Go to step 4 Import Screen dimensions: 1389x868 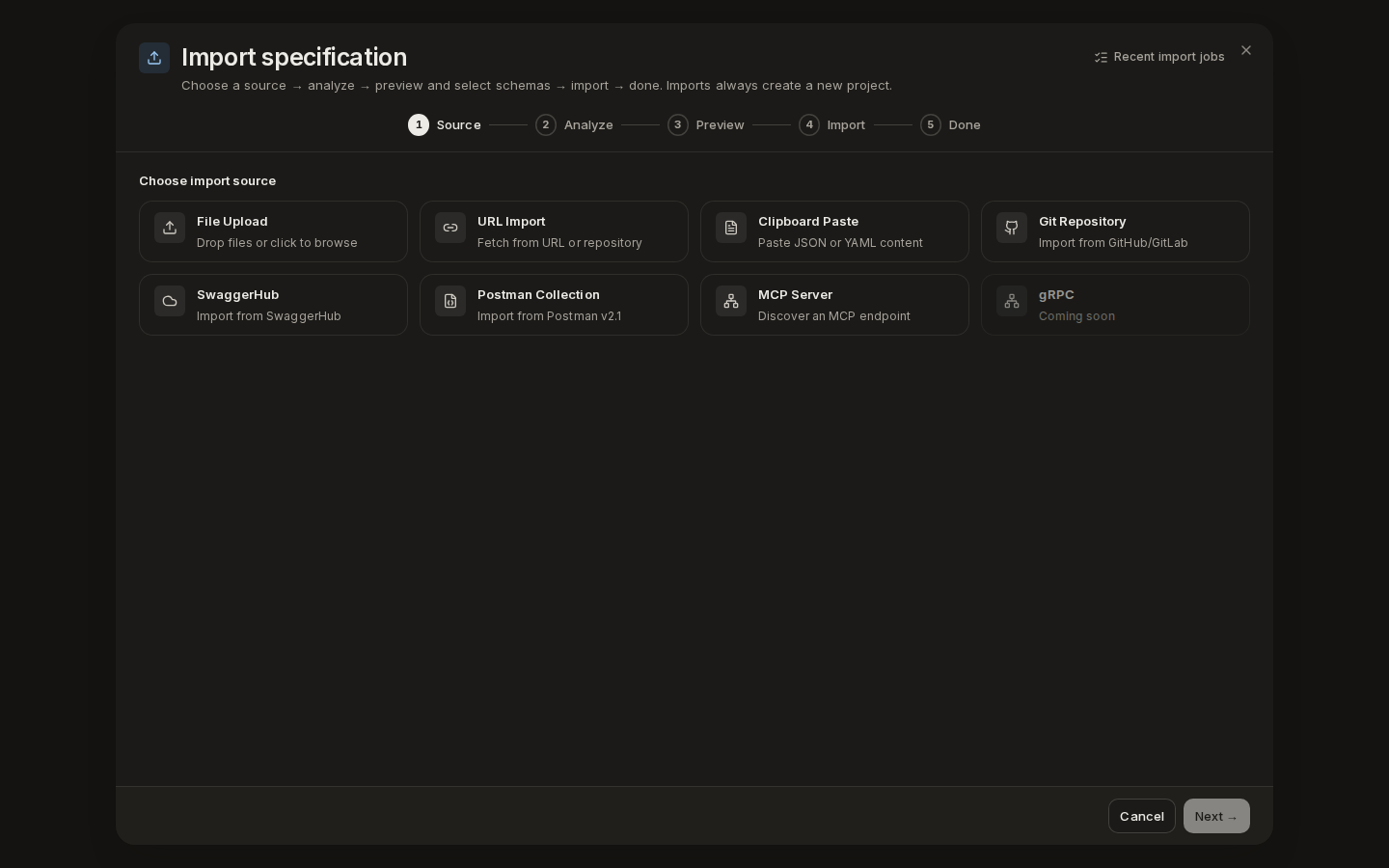832,124
